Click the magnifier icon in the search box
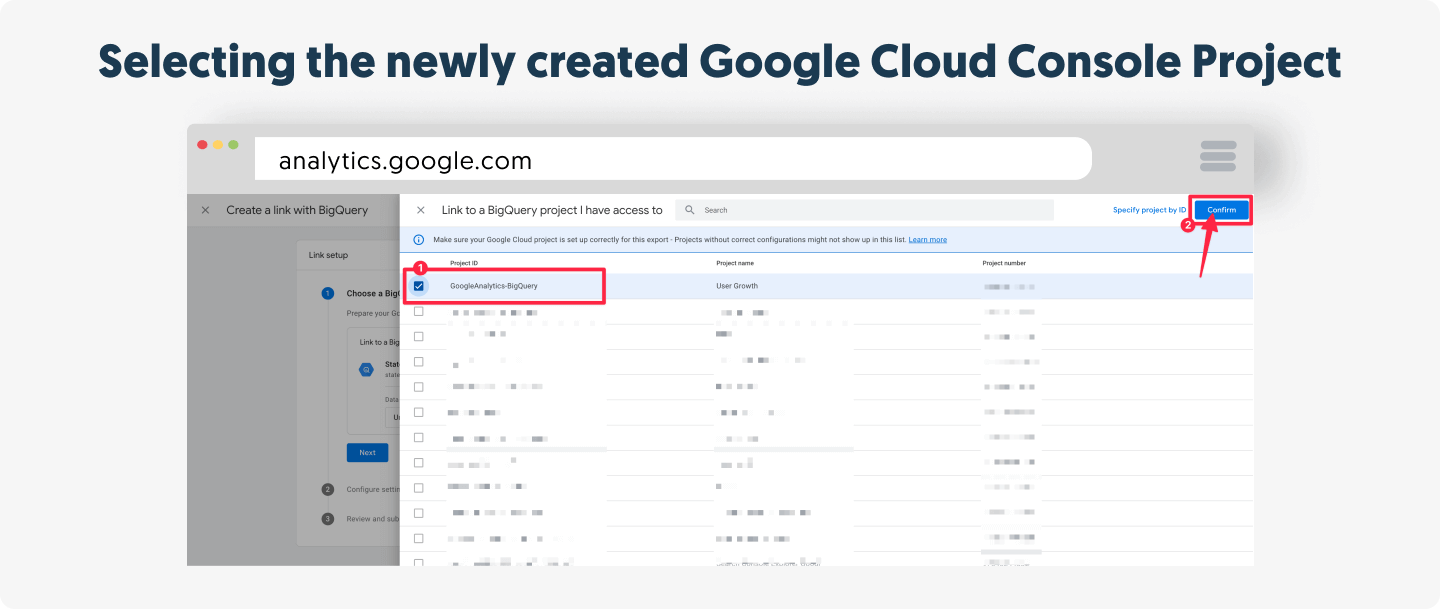 [690, 210]
